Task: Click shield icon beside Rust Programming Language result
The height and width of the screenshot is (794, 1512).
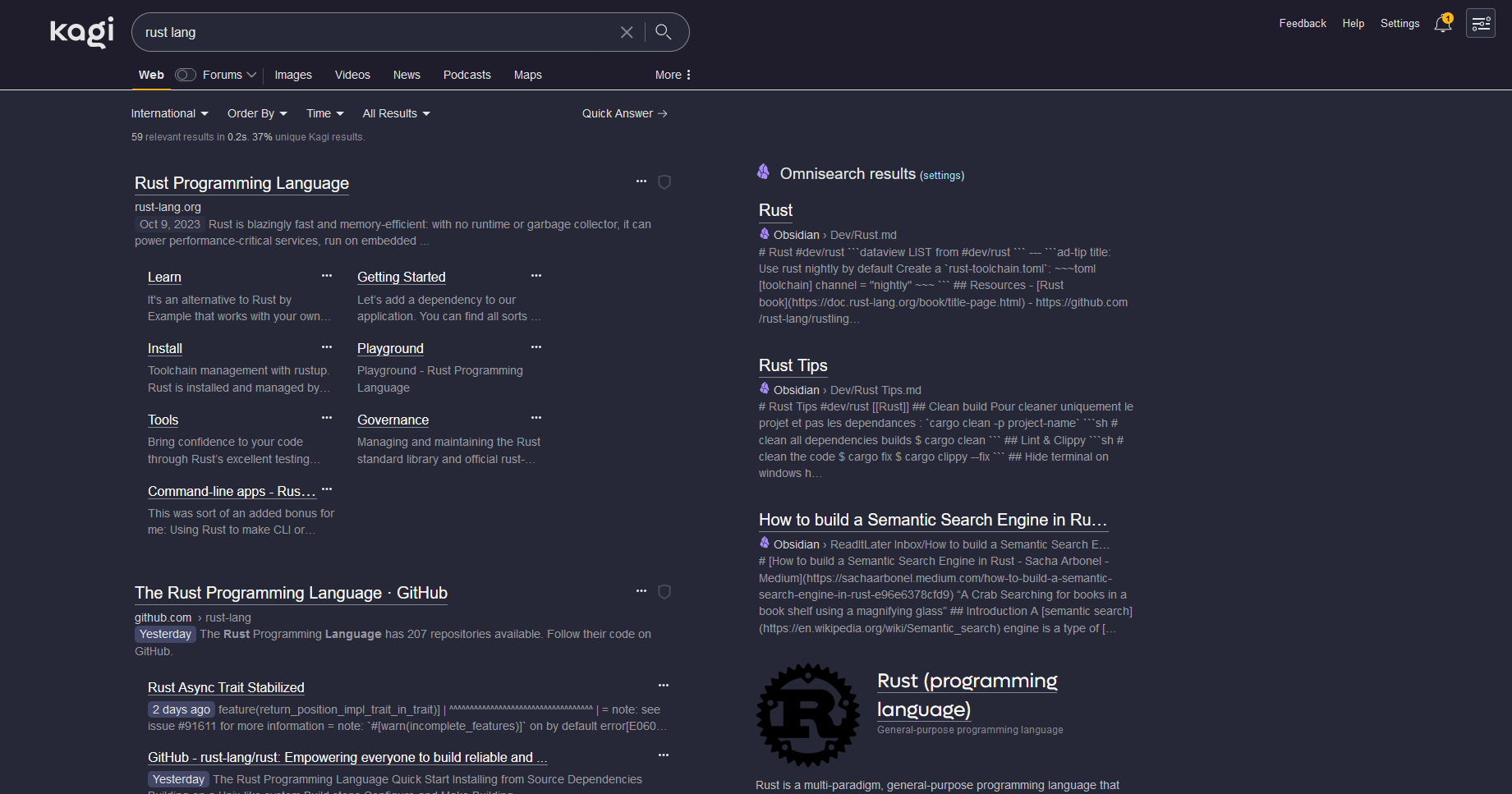Action: (664, 182)
